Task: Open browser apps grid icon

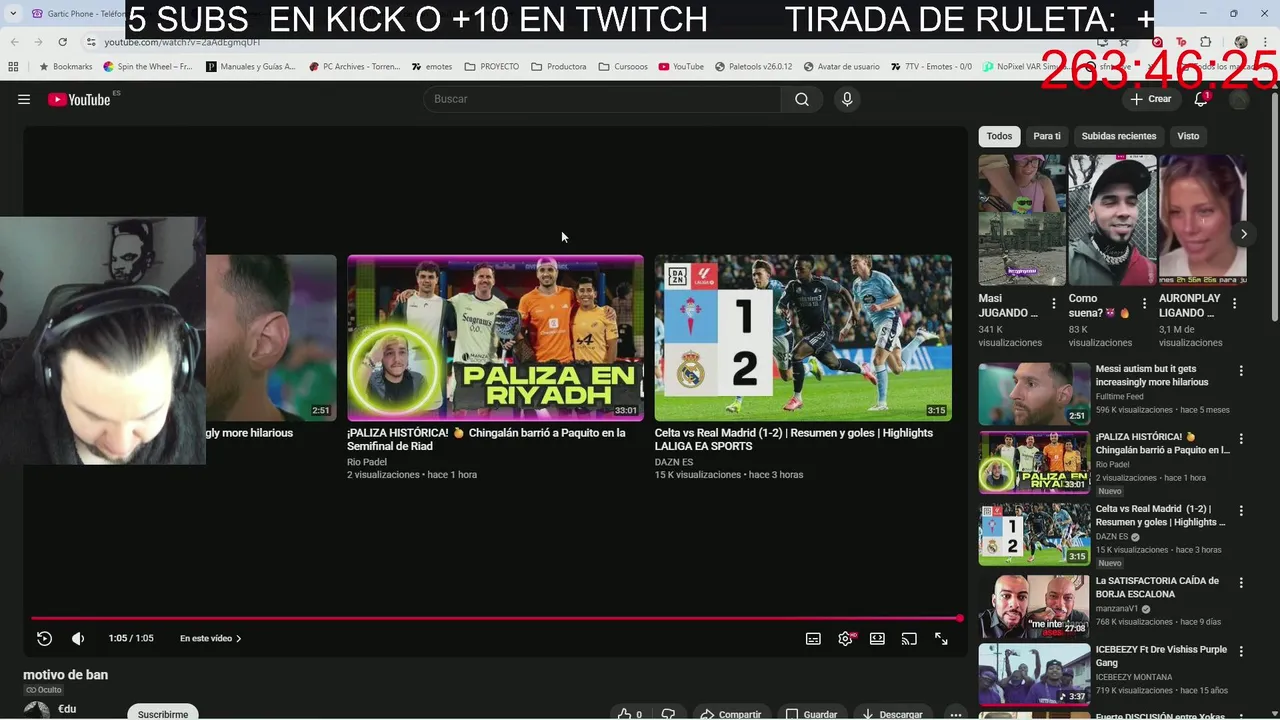Action: click(x=13, y=67)
